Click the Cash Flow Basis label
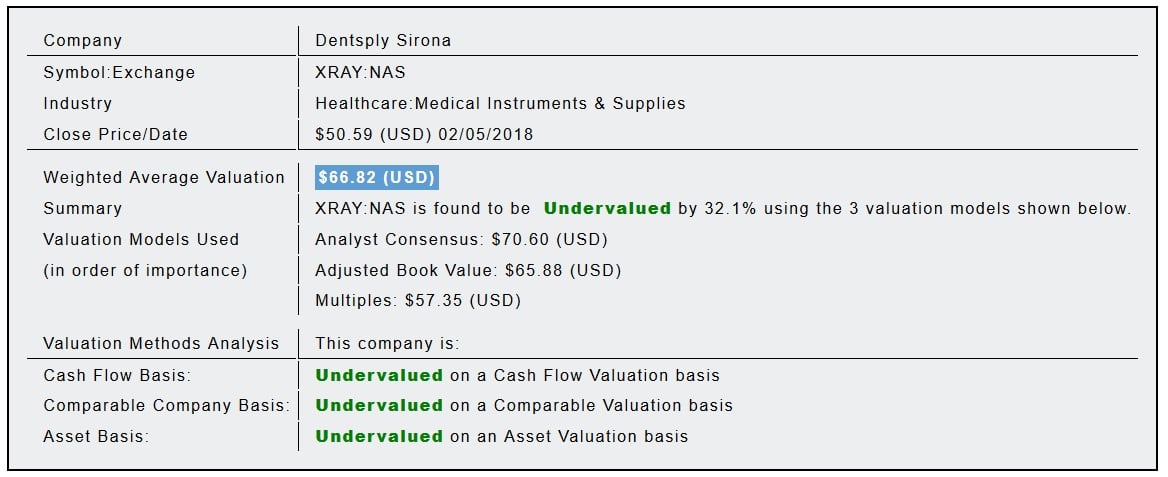The image size is (1168, 477). click(x=117, y=375)
